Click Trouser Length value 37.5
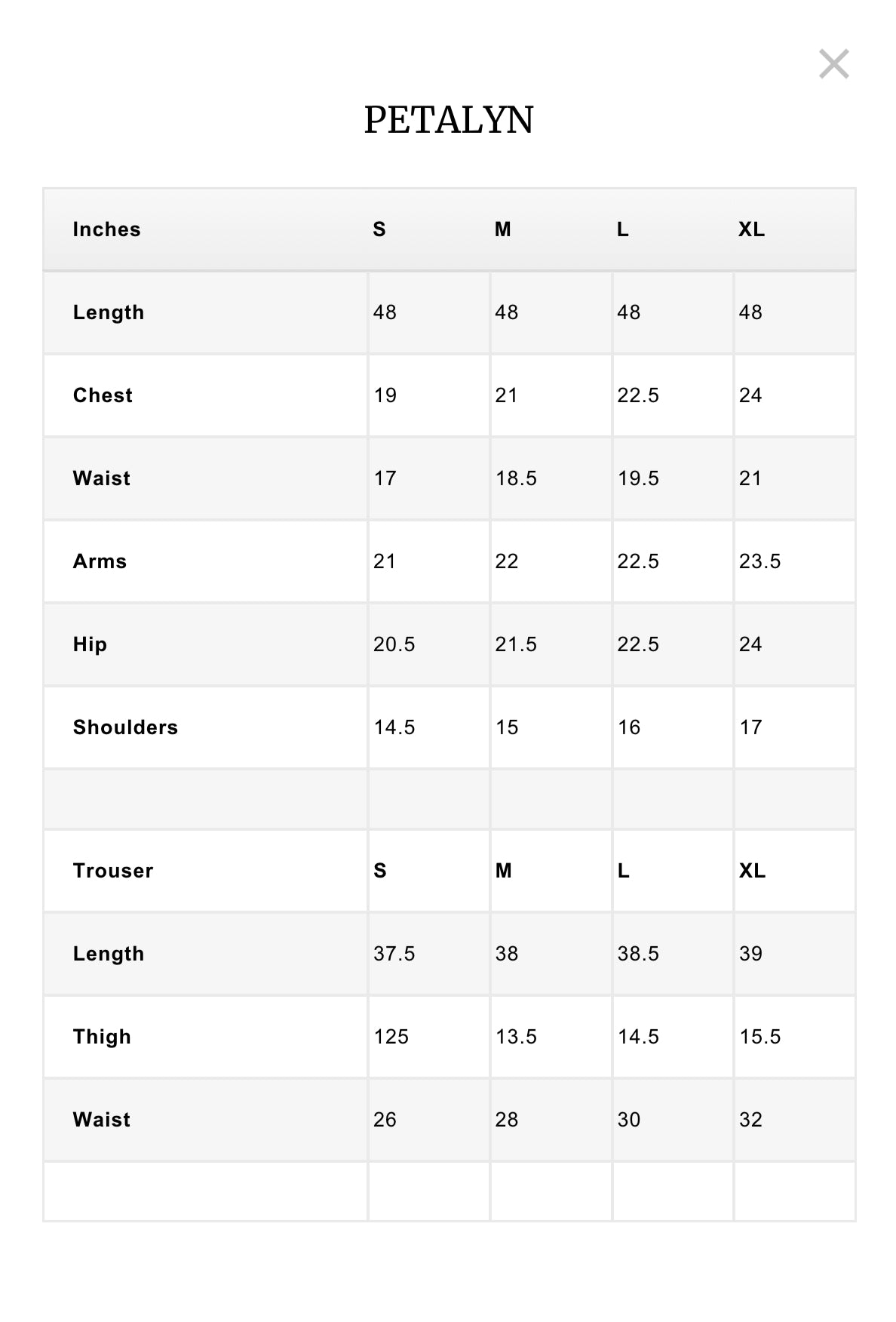 coord(394,954)
